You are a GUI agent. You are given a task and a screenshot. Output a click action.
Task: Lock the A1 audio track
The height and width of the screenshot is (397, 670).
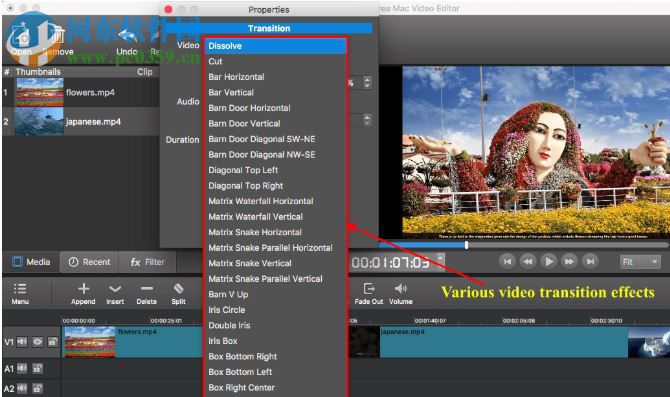click(38, 368)
